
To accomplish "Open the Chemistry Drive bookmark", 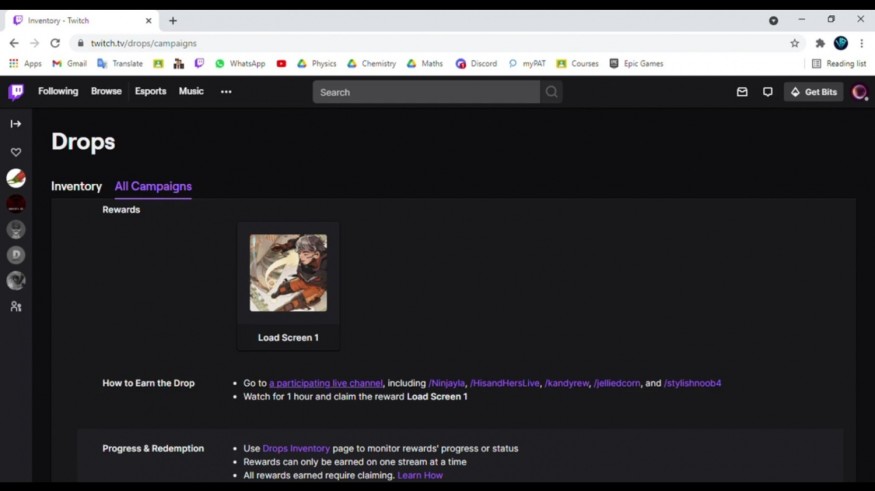I will [x=371, y=64].
